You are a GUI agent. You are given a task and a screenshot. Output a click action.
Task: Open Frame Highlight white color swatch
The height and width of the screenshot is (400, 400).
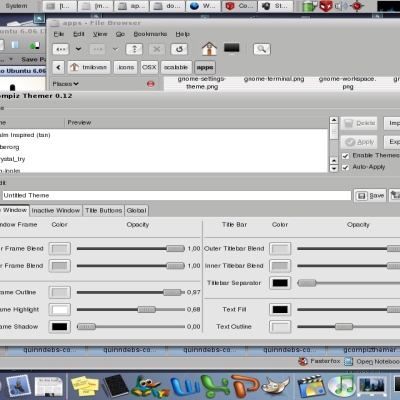tap(60, 310)
